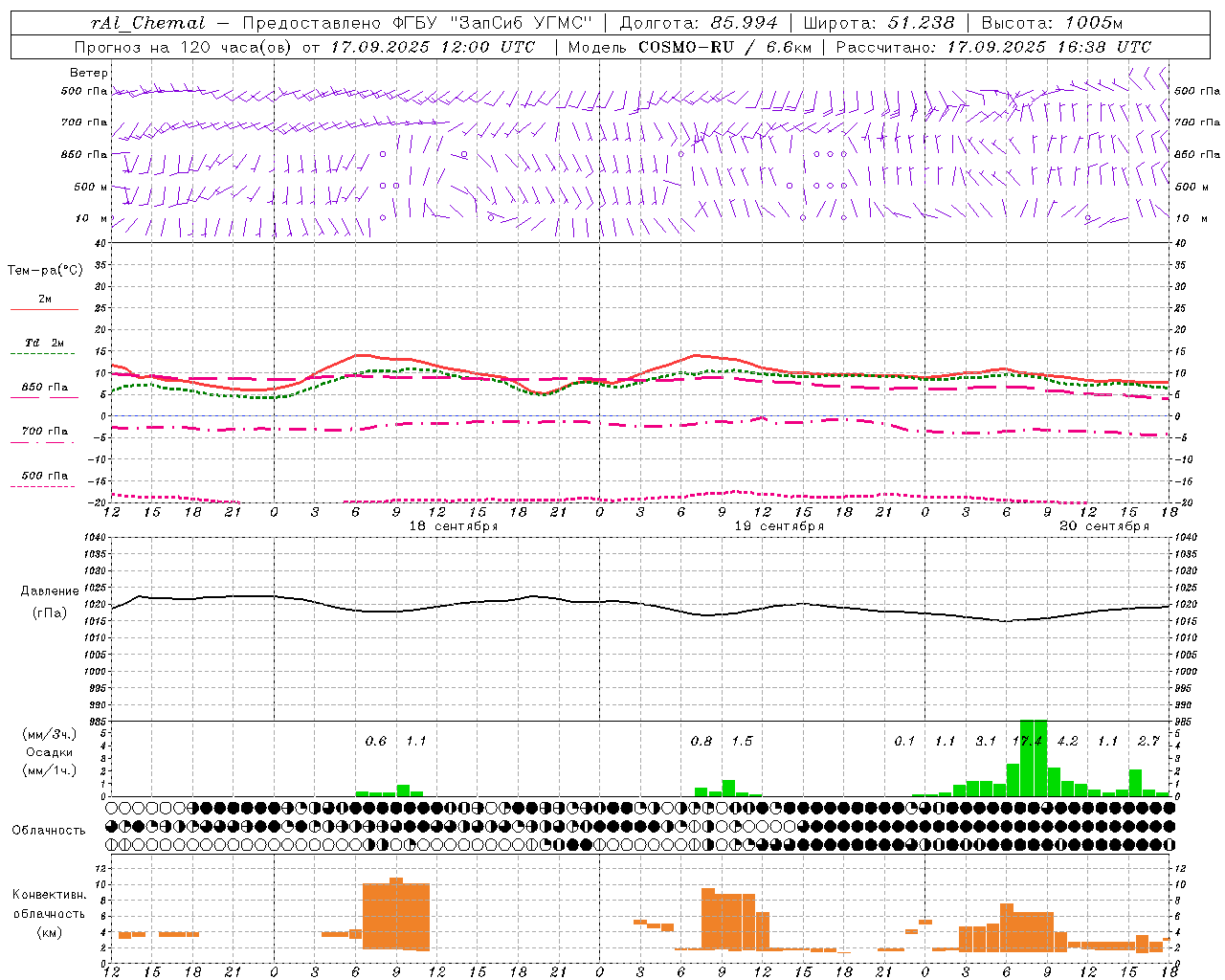Click the 0.1 precipitation value
This screenshot has width=1225, height=980.
click(904, 742)
